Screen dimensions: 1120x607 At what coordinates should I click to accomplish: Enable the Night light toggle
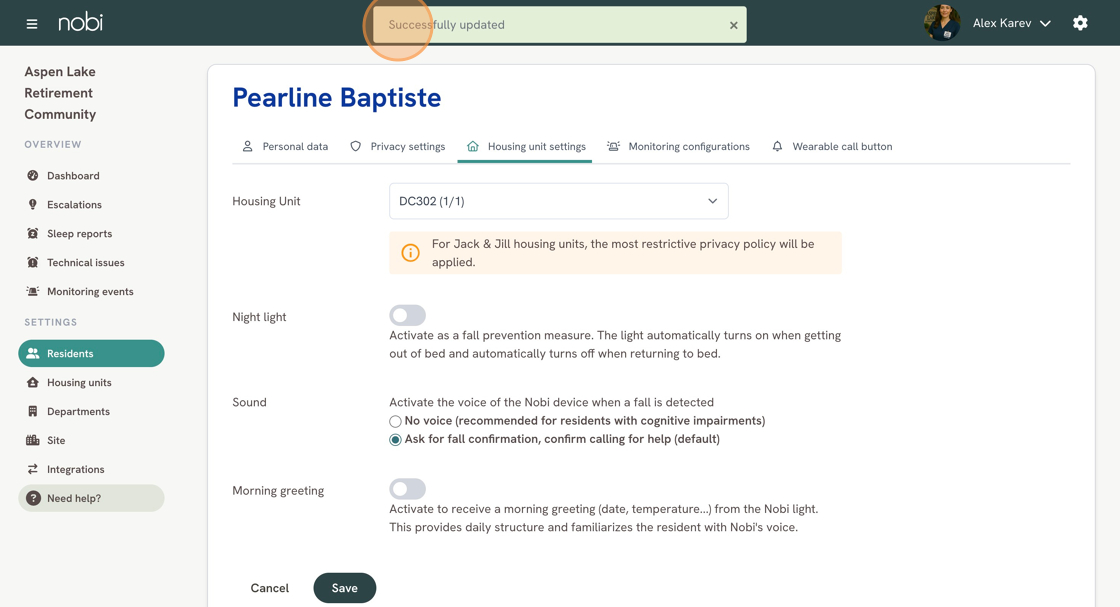click(407, 316)
